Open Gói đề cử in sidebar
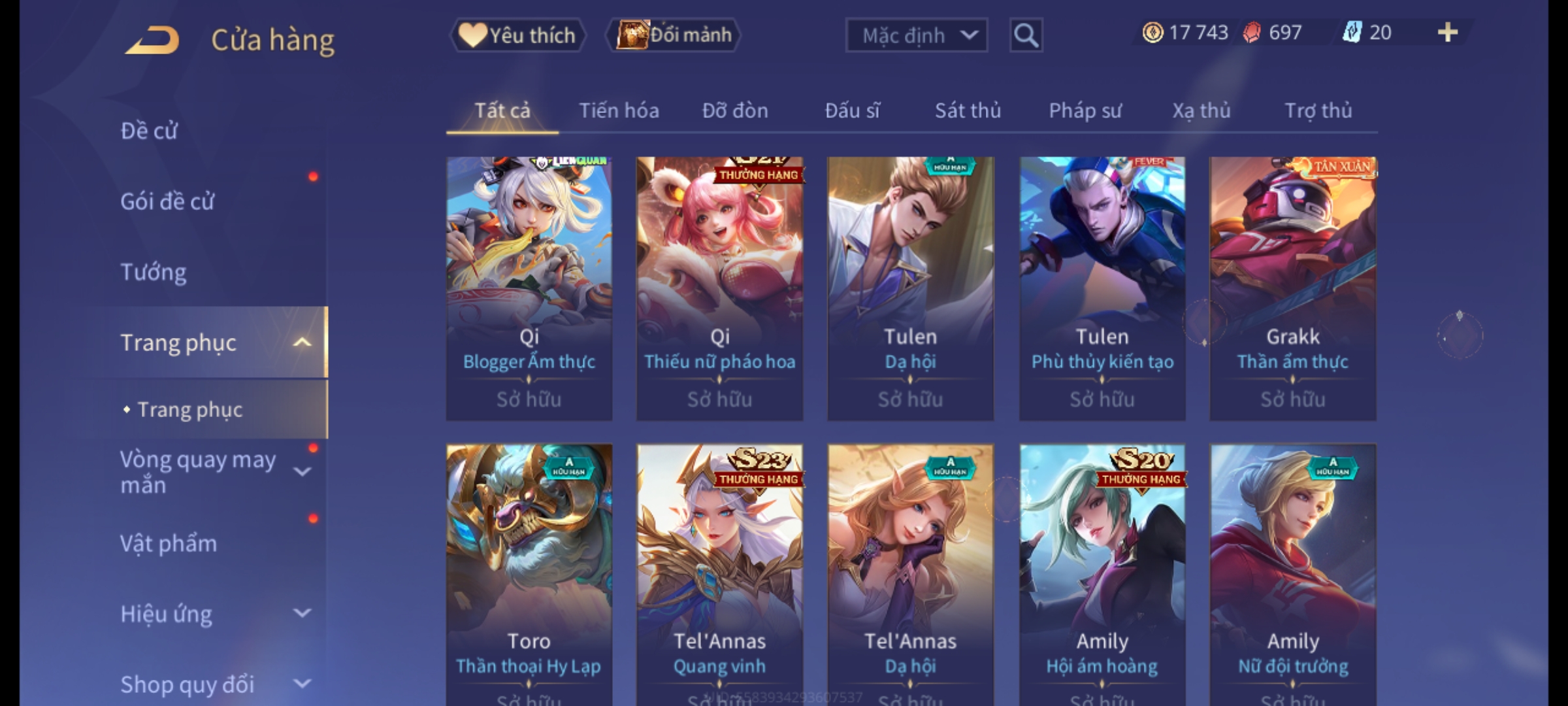1568x706 pixels. point(167,201)
